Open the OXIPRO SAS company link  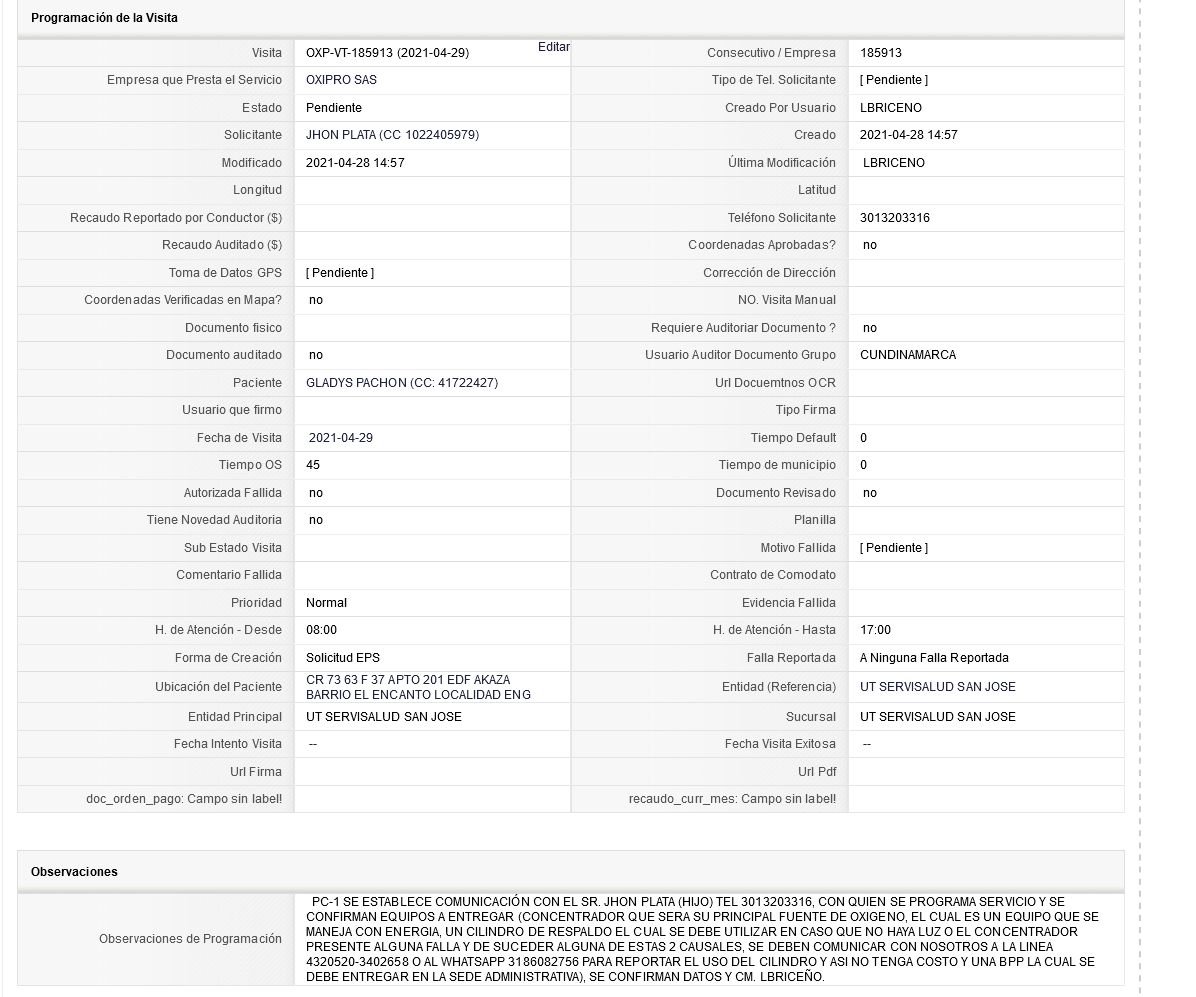(341, 79)
